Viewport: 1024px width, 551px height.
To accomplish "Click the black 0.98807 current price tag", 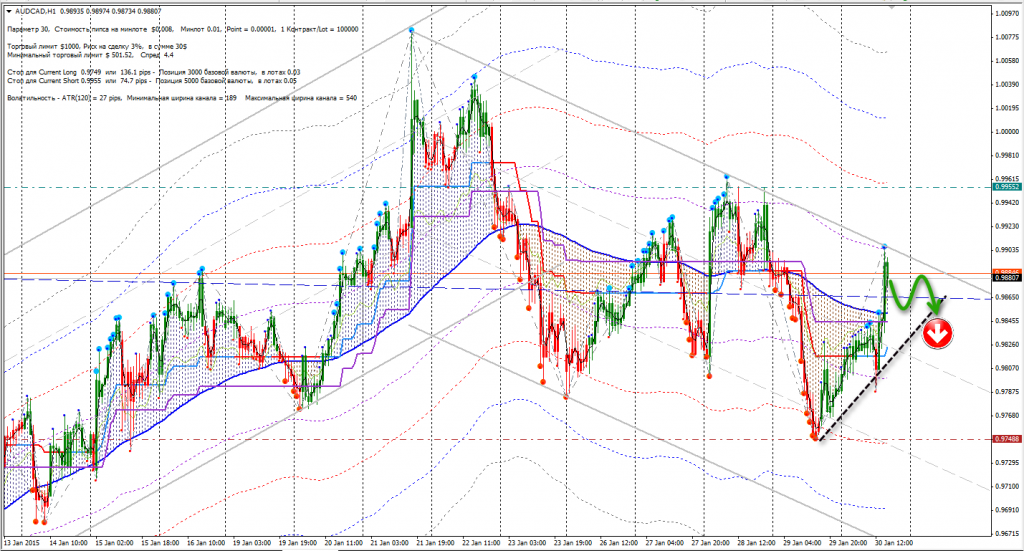I will click(x=1006, y=277).
